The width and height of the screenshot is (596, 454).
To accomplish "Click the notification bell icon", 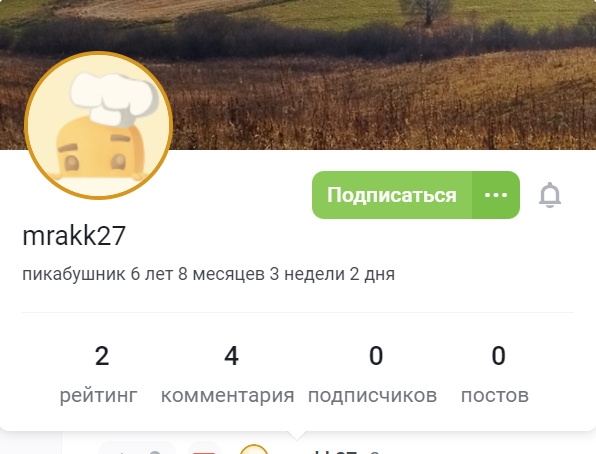I will coord(550,195).
